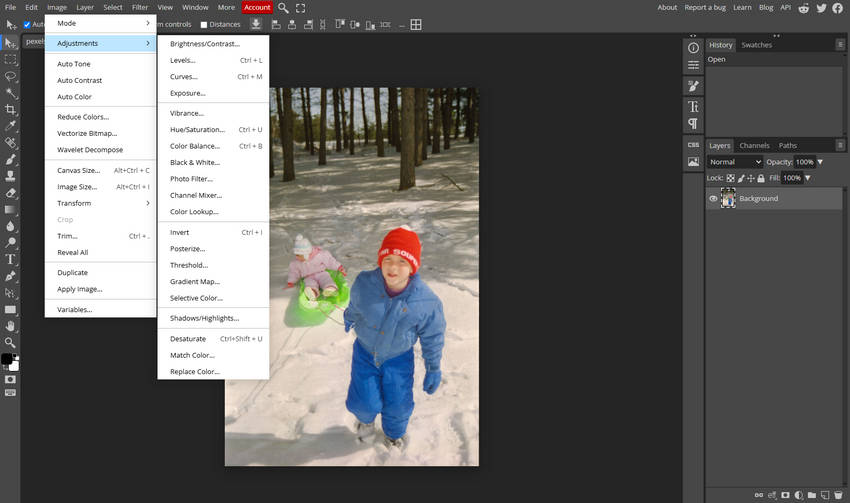Click the Opacity 100% value field
The height and width of the screenshot is (503, 850).
804,162
